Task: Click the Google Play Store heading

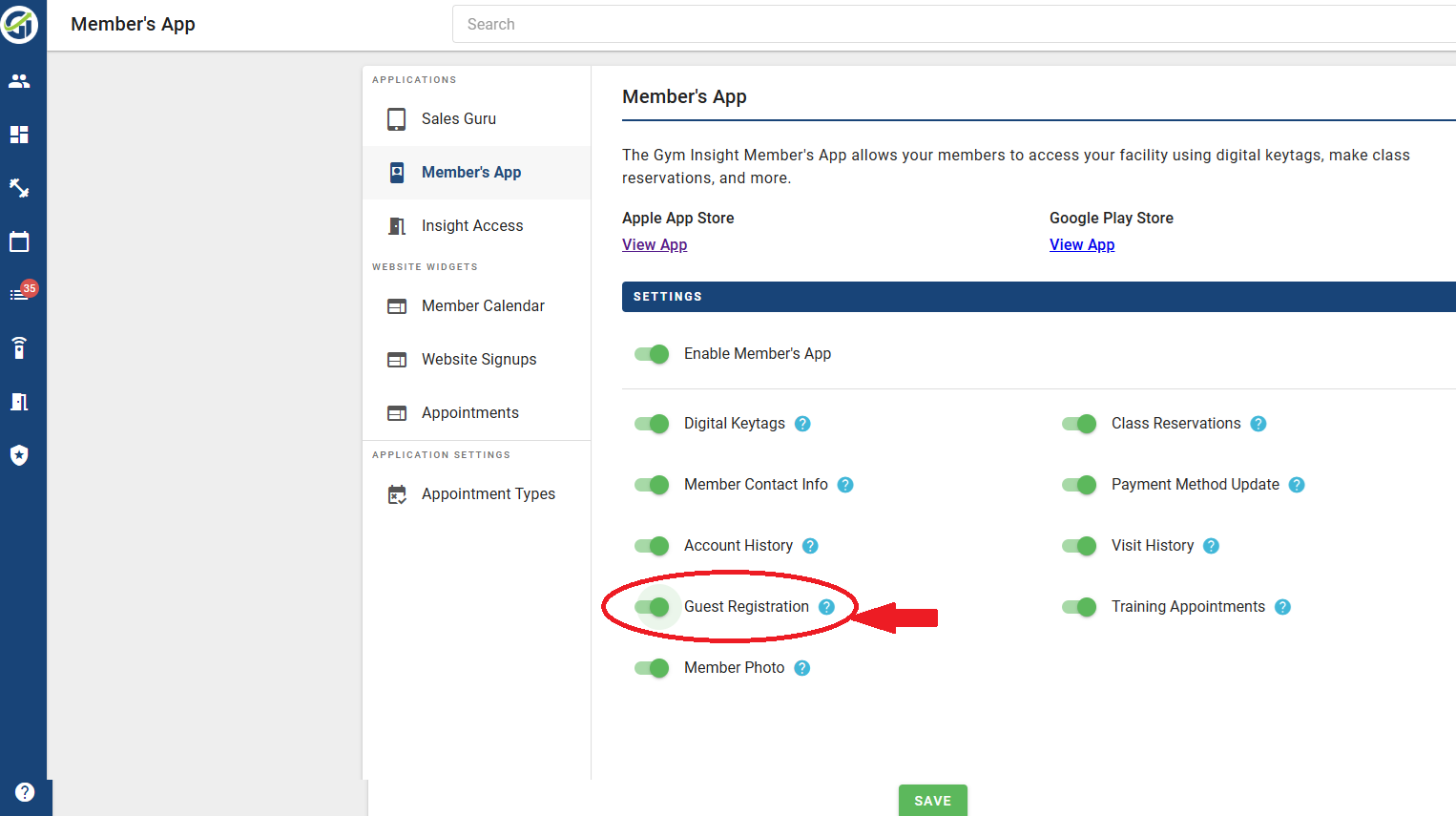Action: [x=1112, y=218]
